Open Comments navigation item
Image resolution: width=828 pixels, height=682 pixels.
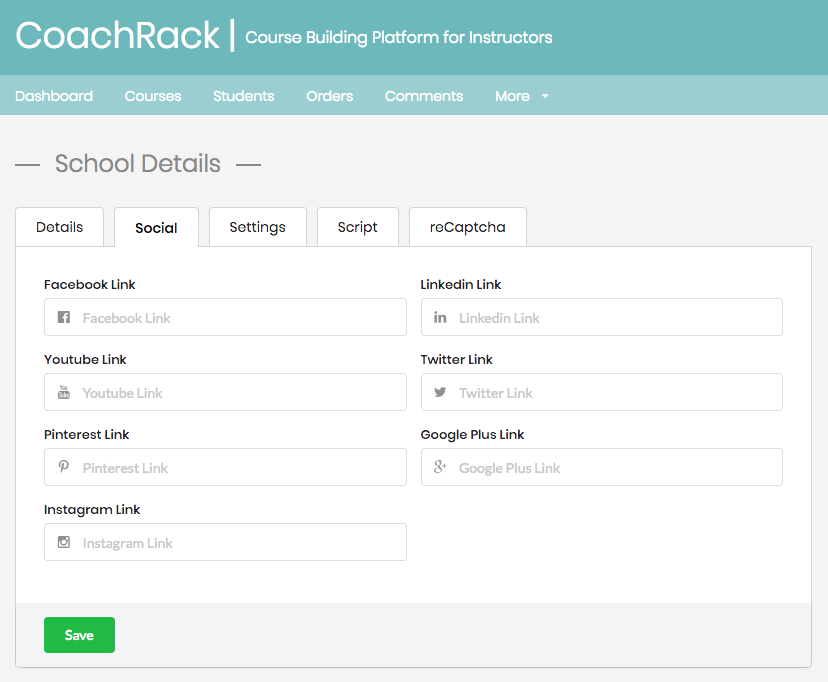424,96
